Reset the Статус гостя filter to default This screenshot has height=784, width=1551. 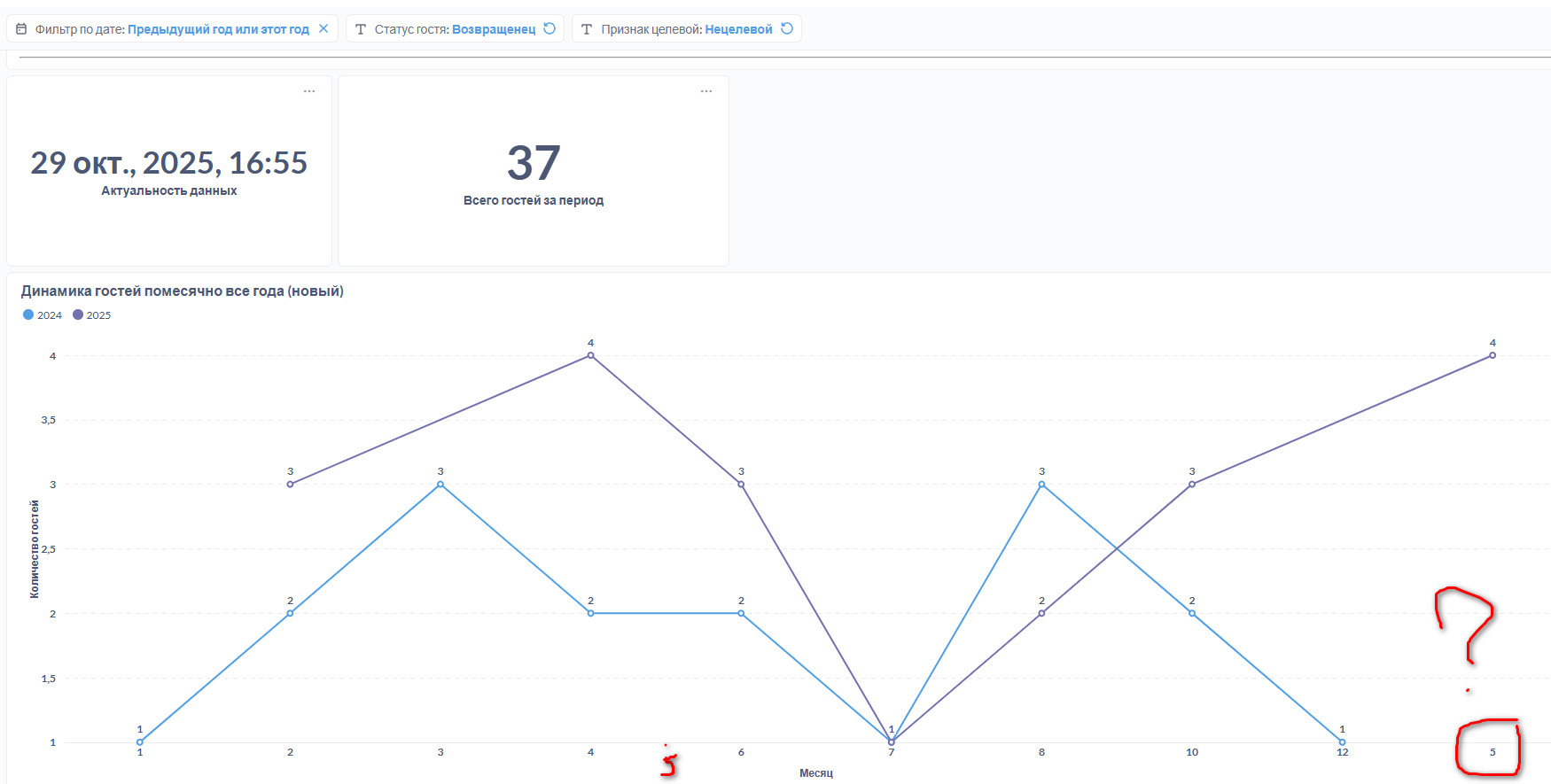coord(549,28)
